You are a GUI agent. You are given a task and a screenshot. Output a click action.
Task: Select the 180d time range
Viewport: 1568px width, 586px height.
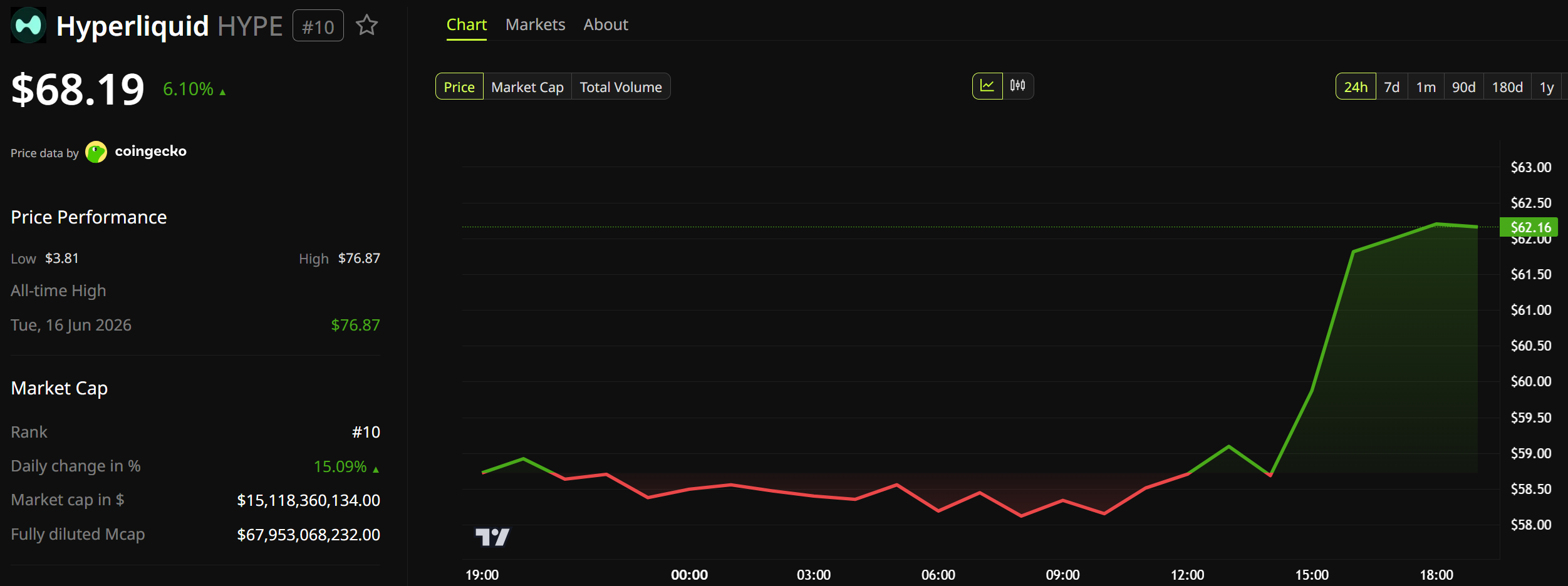pyautogui.click(x=1507, y=86)
